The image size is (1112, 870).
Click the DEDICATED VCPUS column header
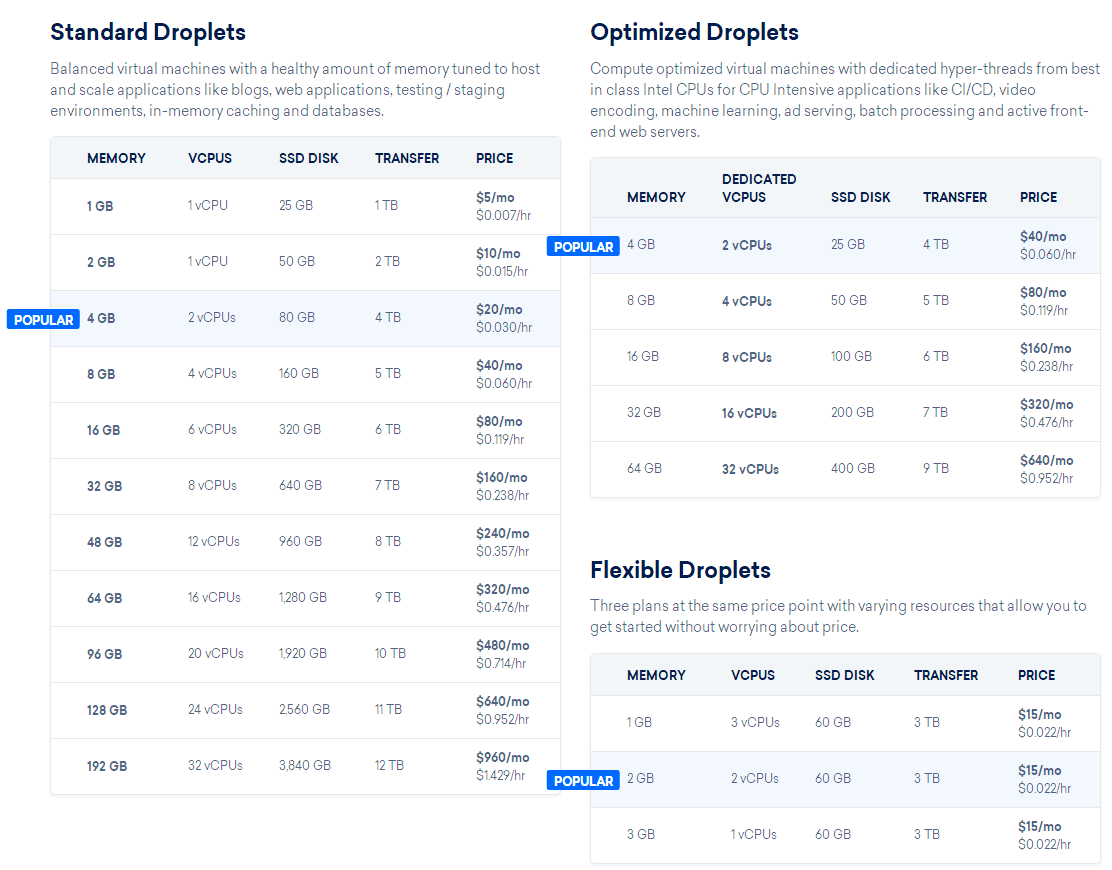(759, 188)
